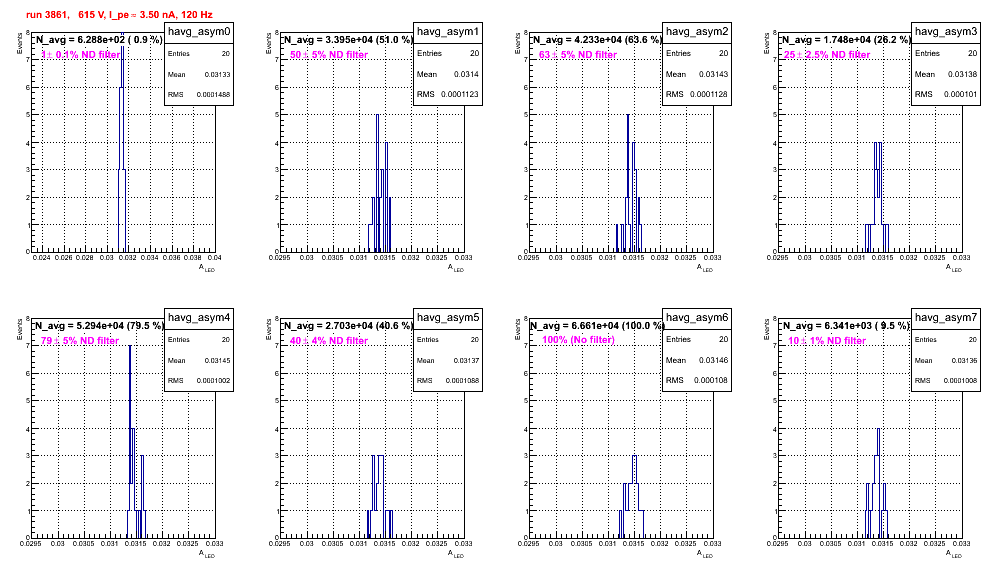996x572 pixels.
Task: Pick the Mean value 0.0314
Action: tap(466, 74)
